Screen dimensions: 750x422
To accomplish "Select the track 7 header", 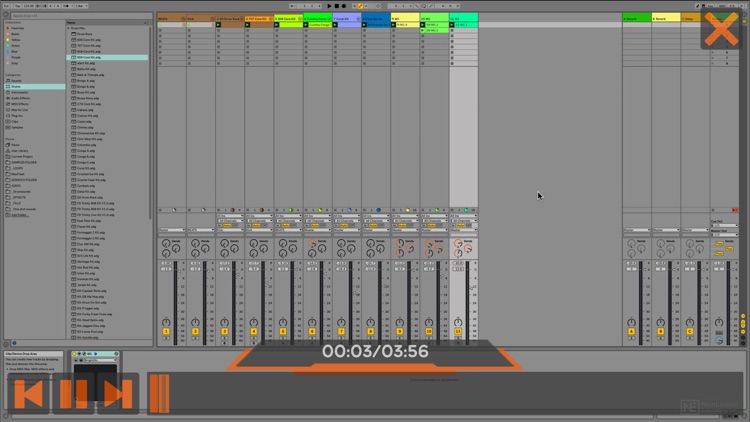I will coord(347,19).
